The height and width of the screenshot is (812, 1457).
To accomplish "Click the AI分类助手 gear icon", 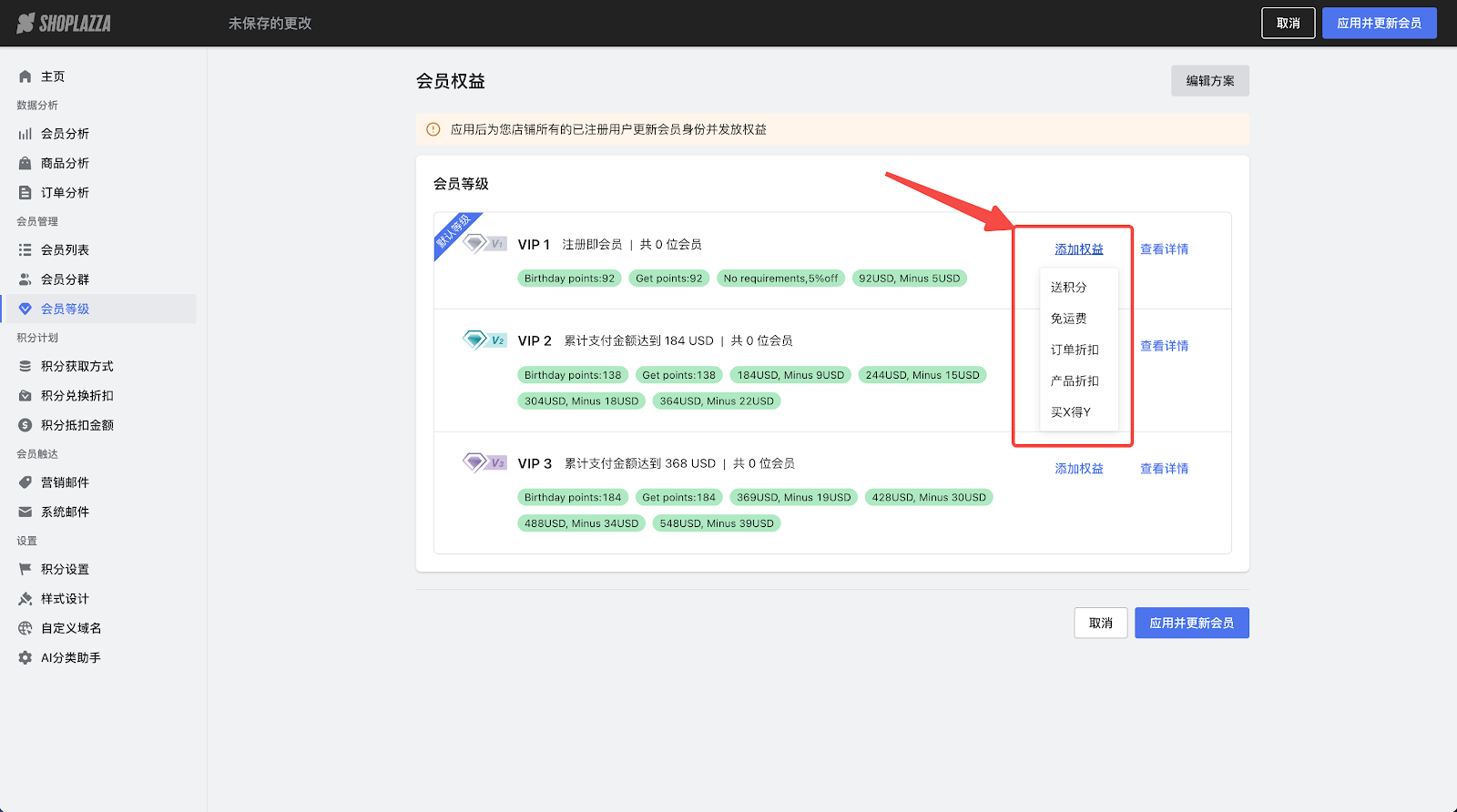I will 25,657.
